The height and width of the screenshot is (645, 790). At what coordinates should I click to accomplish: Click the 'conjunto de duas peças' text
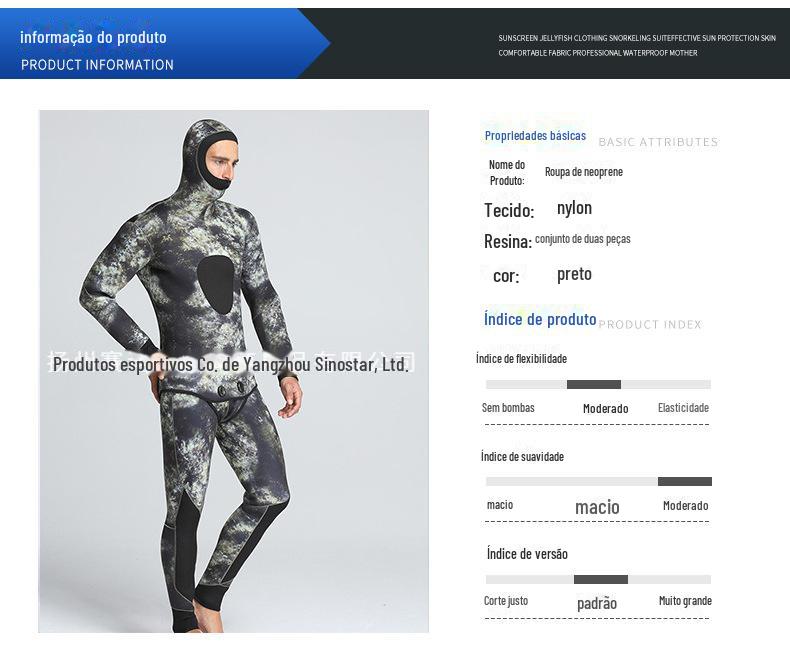coord(582,239)
